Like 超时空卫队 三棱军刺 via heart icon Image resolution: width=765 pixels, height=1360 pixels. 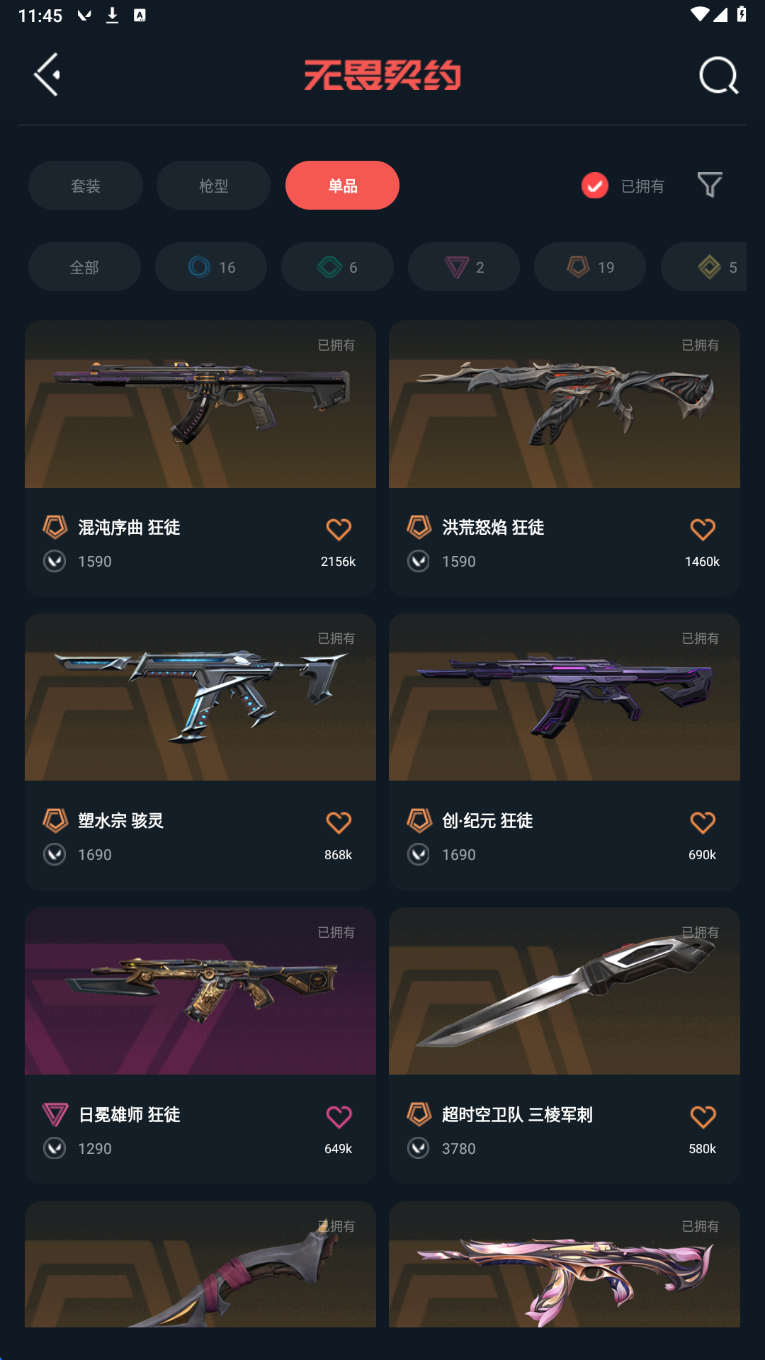(x=703, y=1116)
